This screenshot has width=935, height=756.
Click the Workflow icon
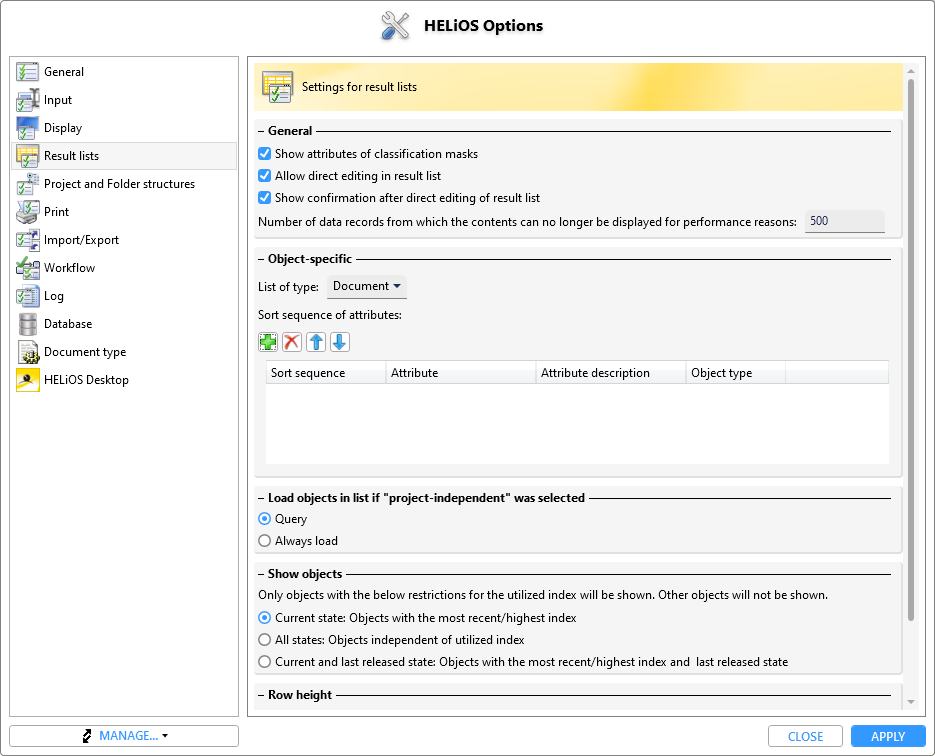click(27, 268)
